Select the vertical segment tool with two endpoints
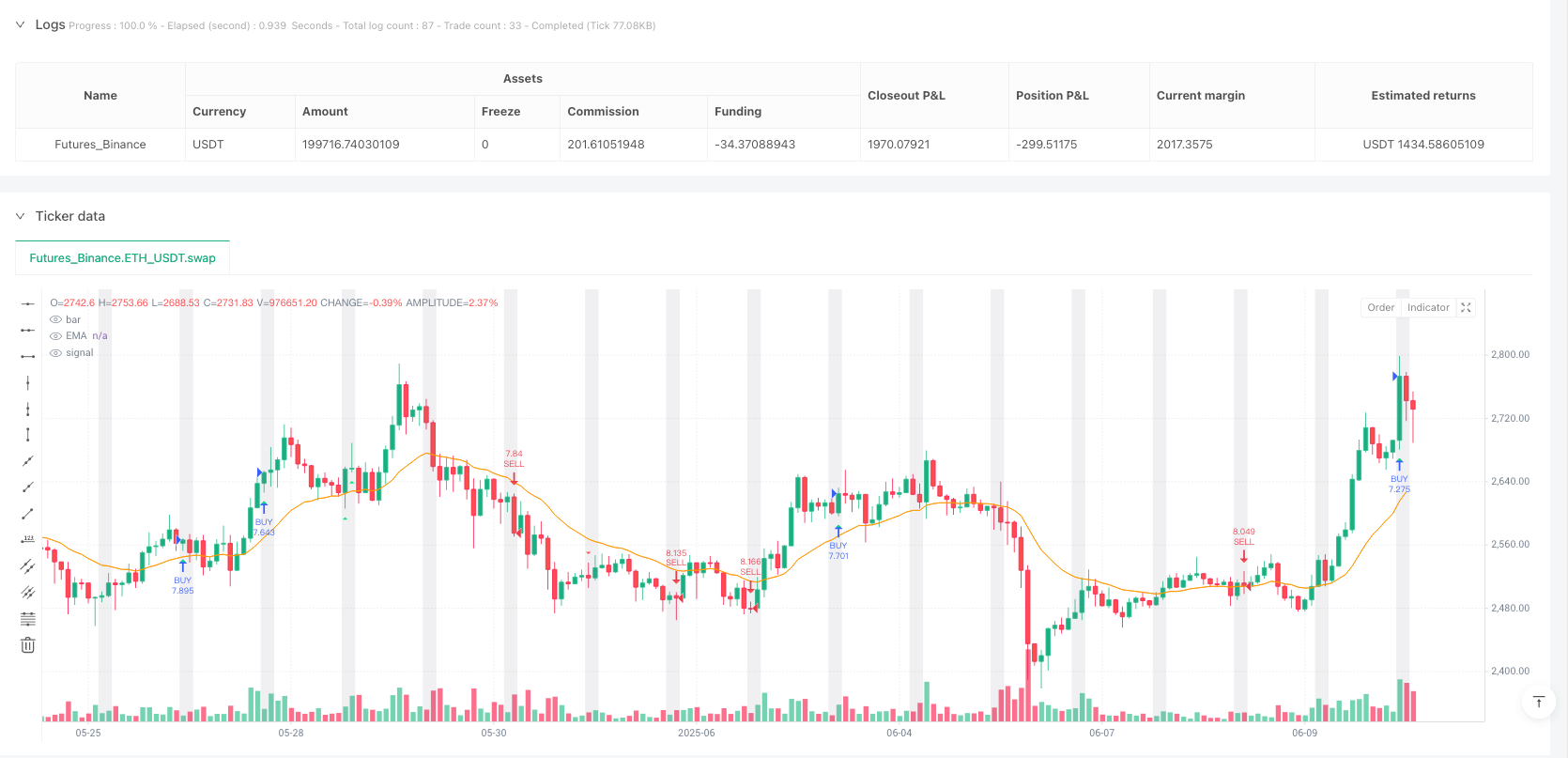Screen dimensions: 1568x758 point(28,435)
